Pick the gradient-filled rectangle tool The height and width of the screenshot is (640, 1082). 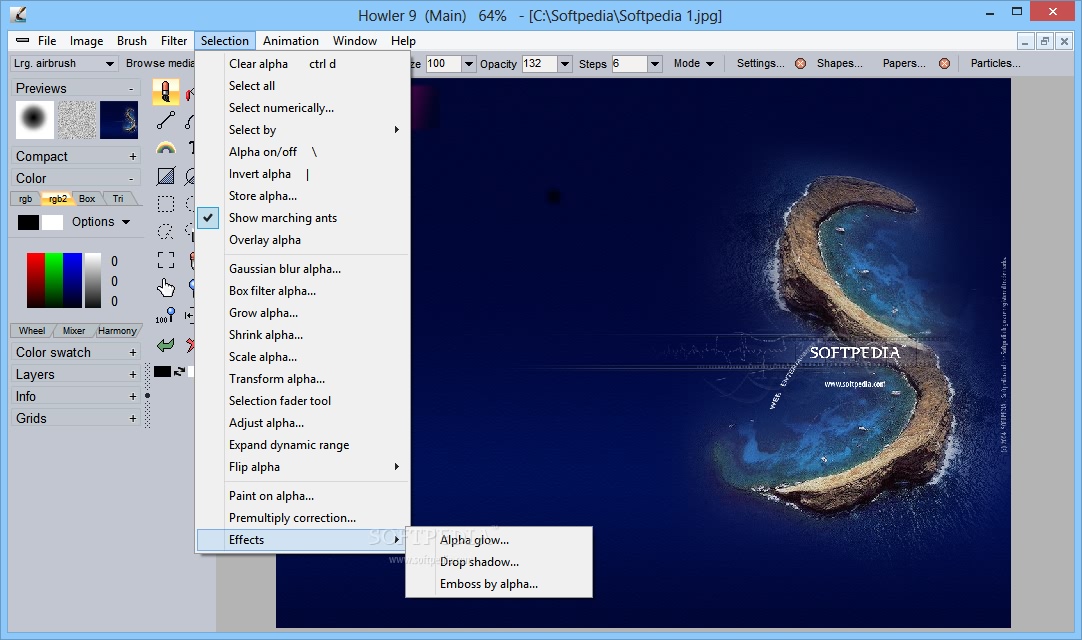click(x=166, y=176)
